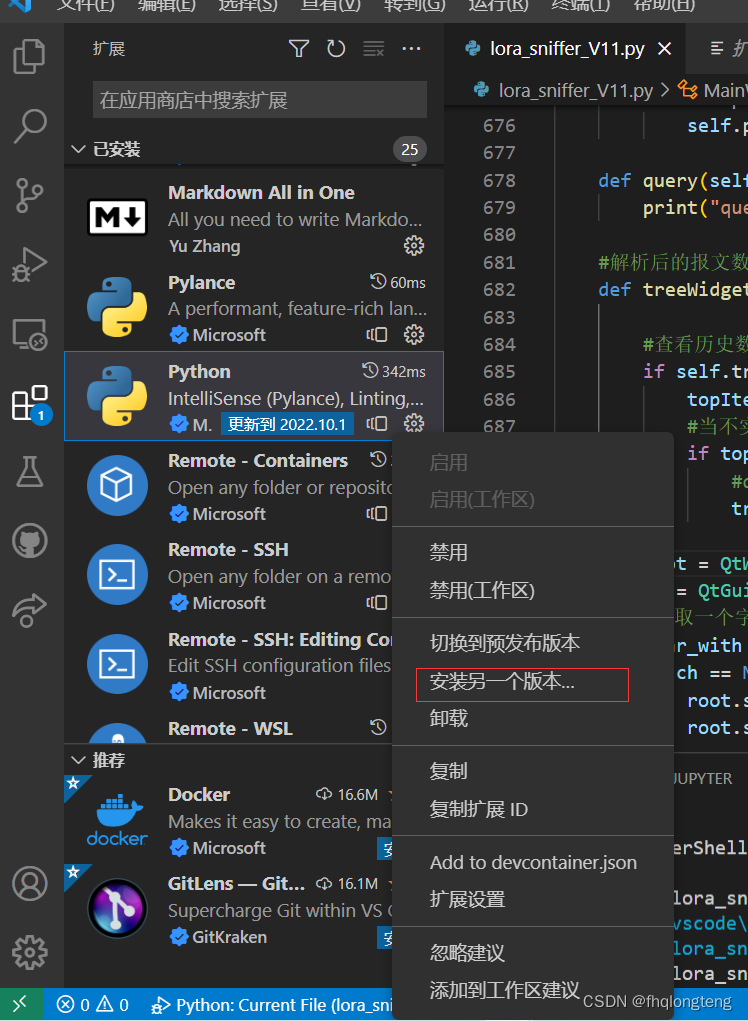Click the Python 342ms activation time
The image size is (748, 1021).
pos(394,371)
